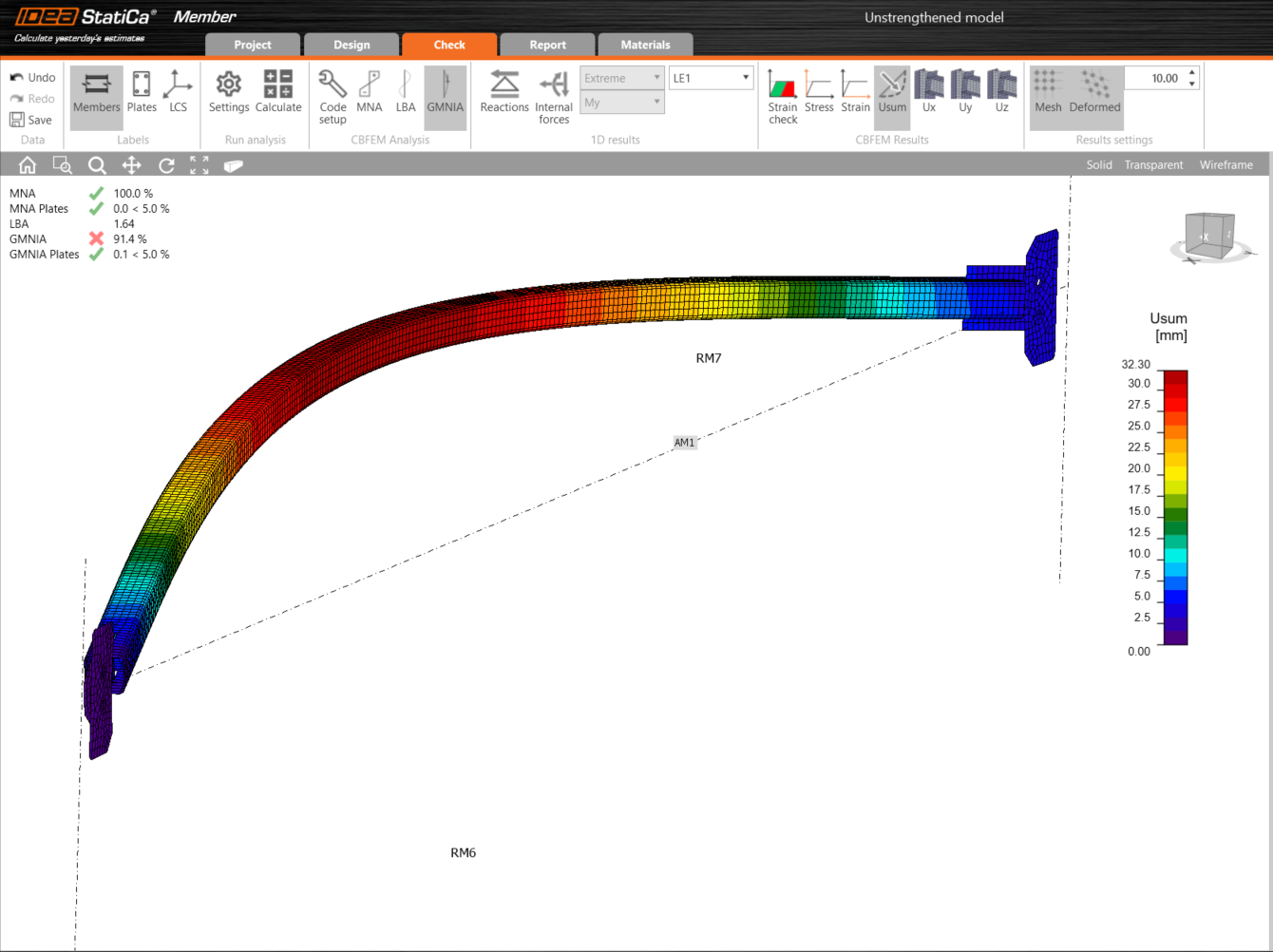Viewport: 1273px width, 952px height.
Task: Display Ux deformation results
Action: tap(929, 92)
